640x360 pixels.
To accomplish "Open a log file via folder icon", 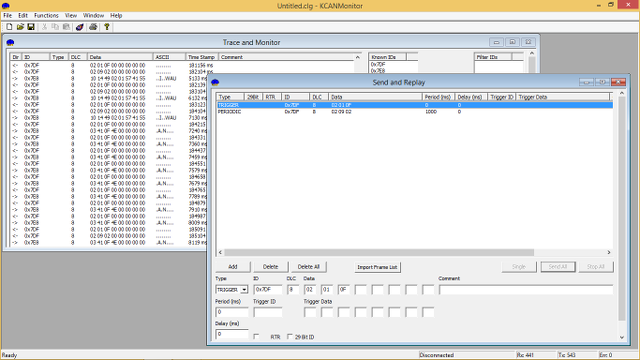I will coord(20,27).
